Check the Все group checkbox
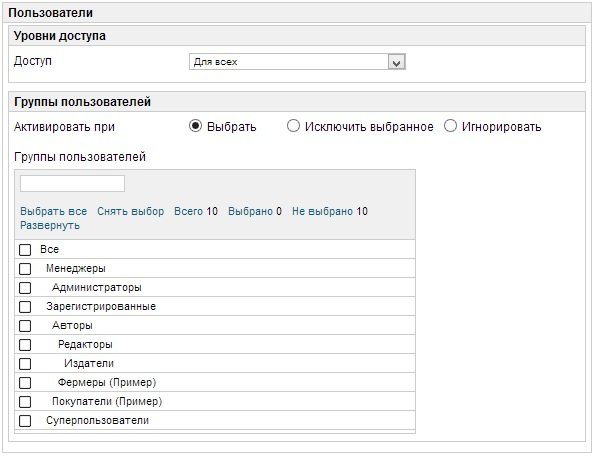This screenshot has width=594, height=456. pos(25,250)
